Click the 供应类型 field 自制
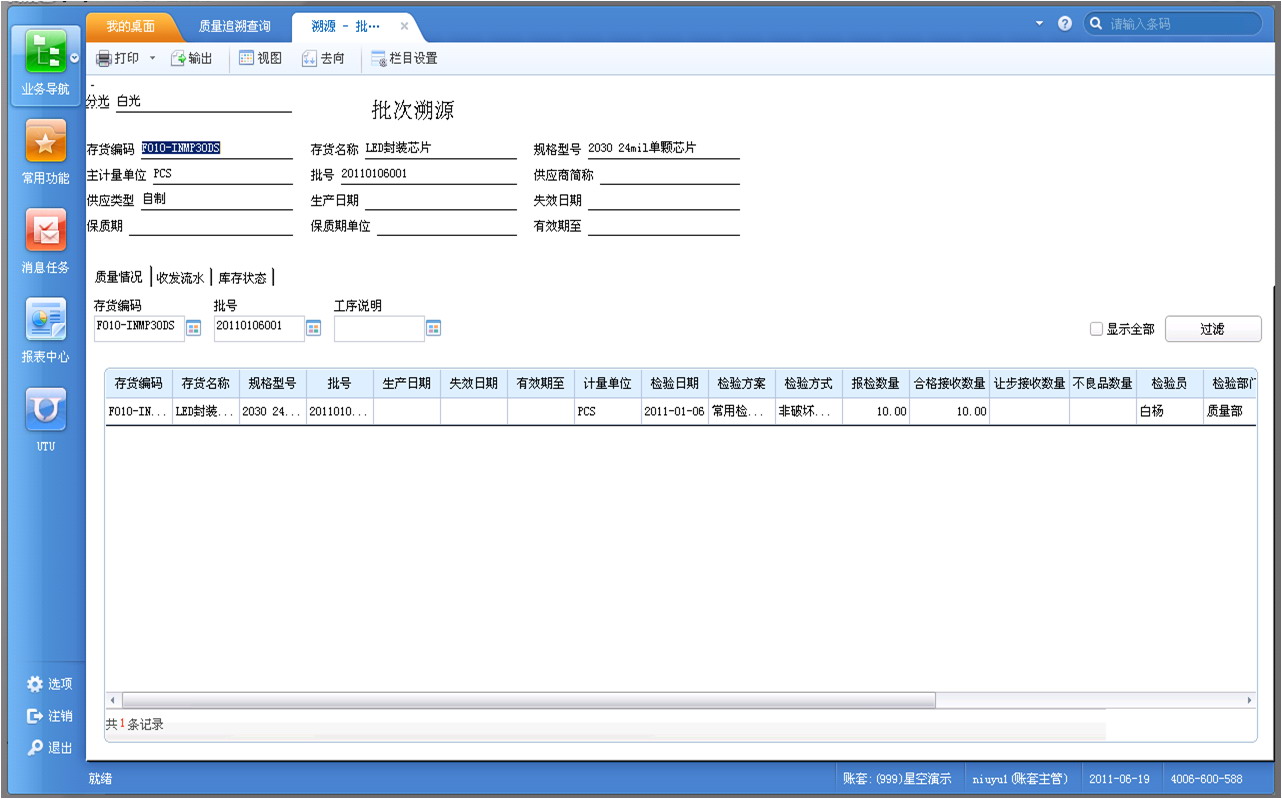This screenshot has height=799, width=1282. point(215,199)
